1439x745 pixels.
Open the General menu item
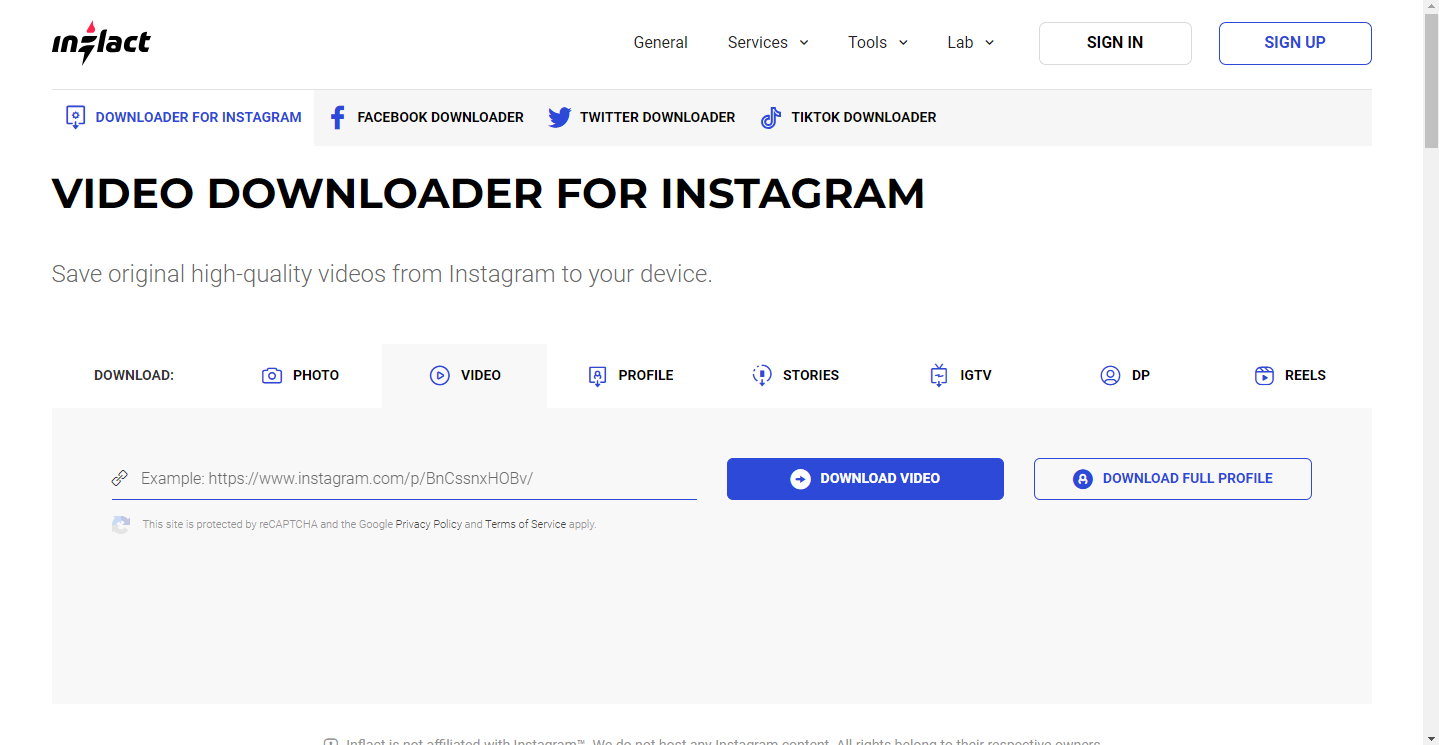click(661, 42)
